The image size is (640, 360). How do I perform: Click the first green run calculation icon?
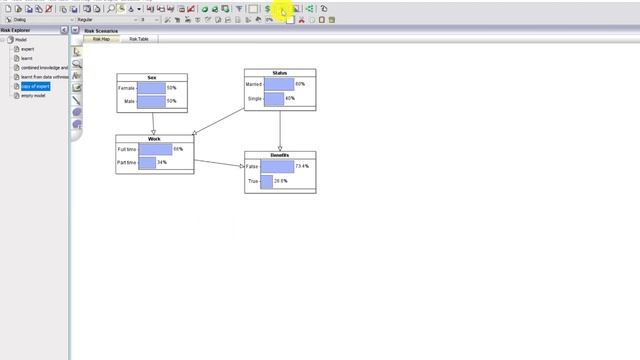[205, 9]
